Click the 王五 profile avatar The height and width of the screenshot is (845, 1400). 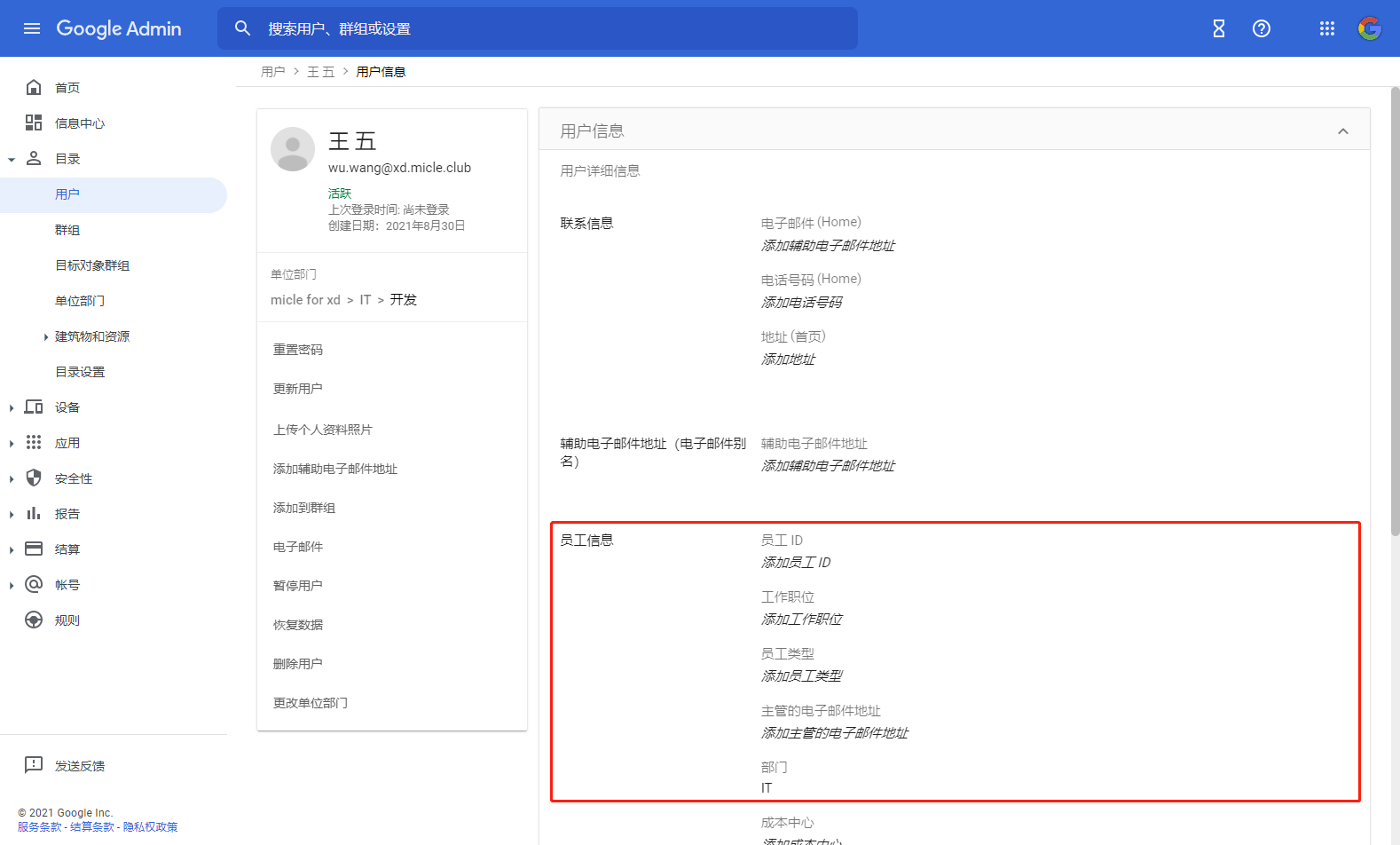pos(293,149)
